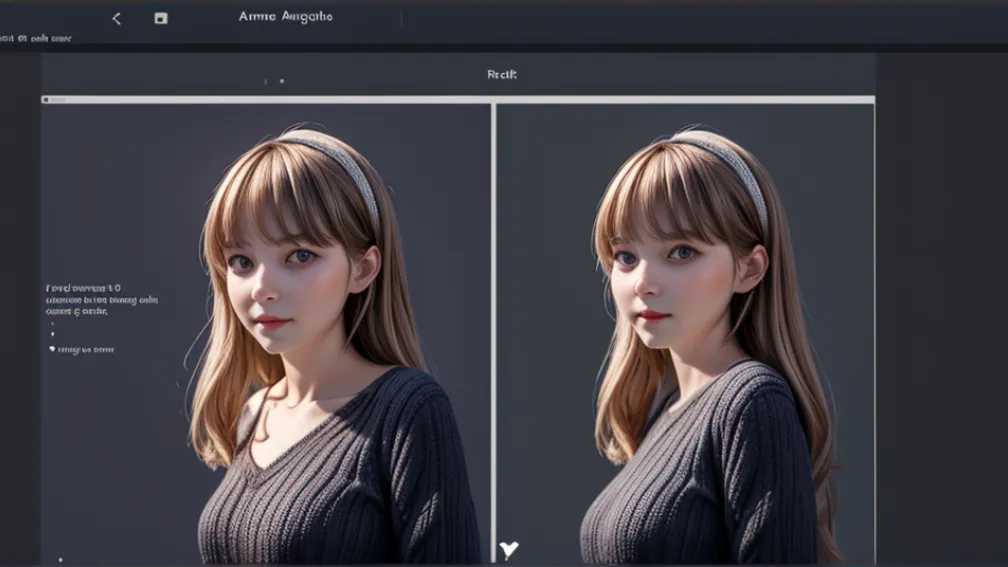The image size is (1008, 567).
Task: Click the white horizontal bar above the images
Action: [458, 100]
